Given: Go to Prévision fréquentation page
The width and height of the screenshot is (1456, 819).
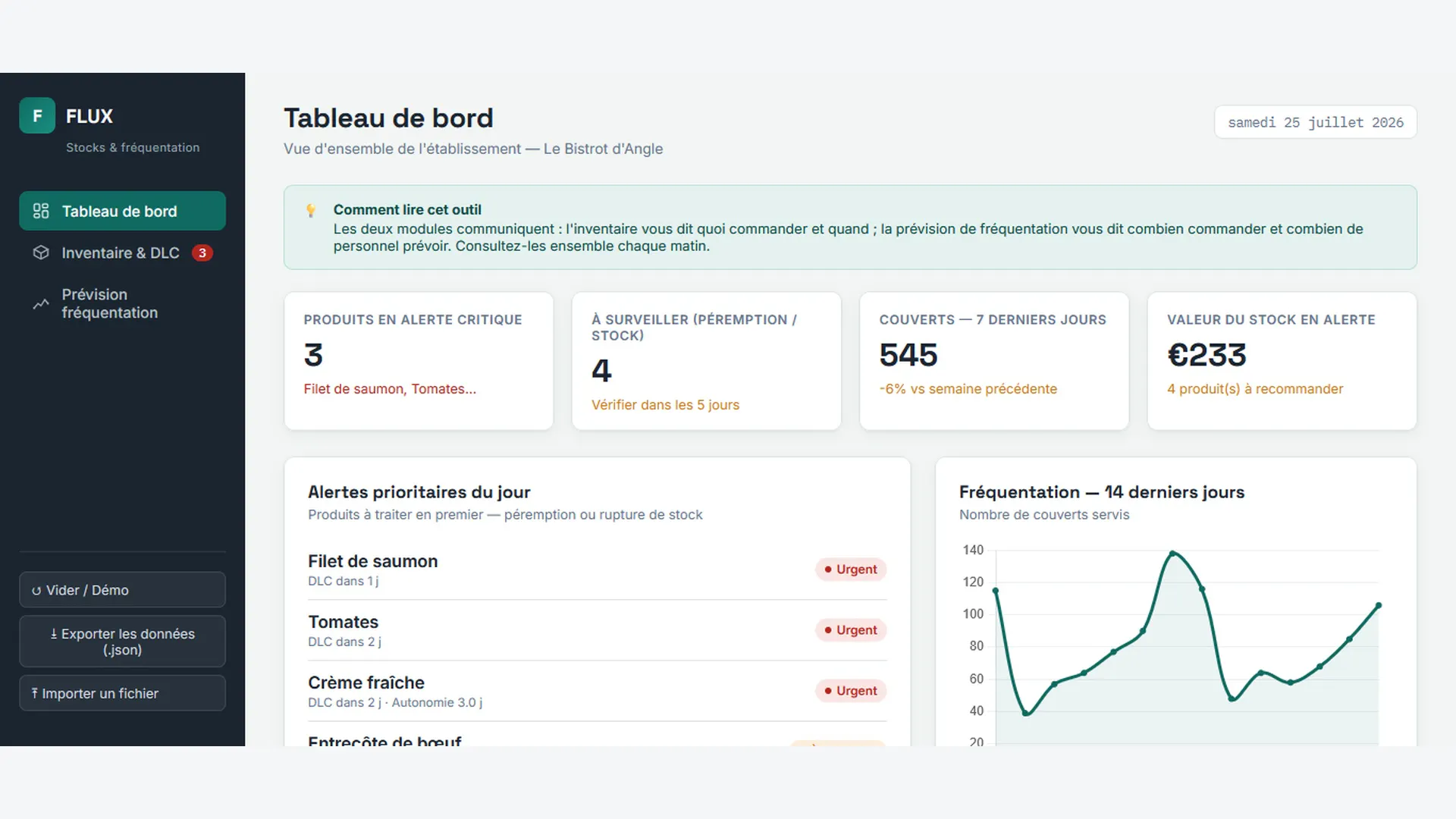Looking at the screenshot, I should [122, 303].
